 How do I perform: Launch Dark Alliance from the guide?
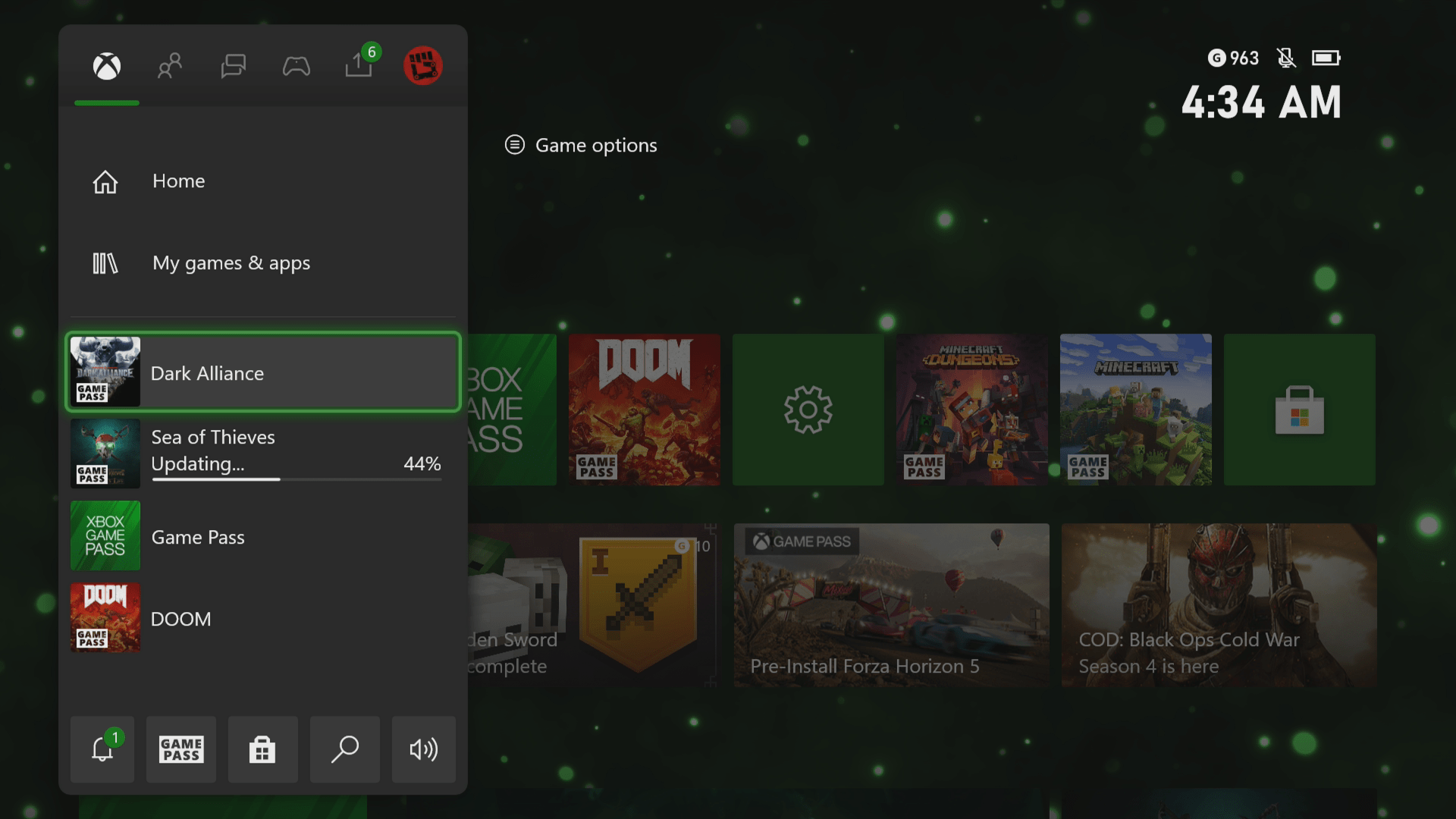262,372
